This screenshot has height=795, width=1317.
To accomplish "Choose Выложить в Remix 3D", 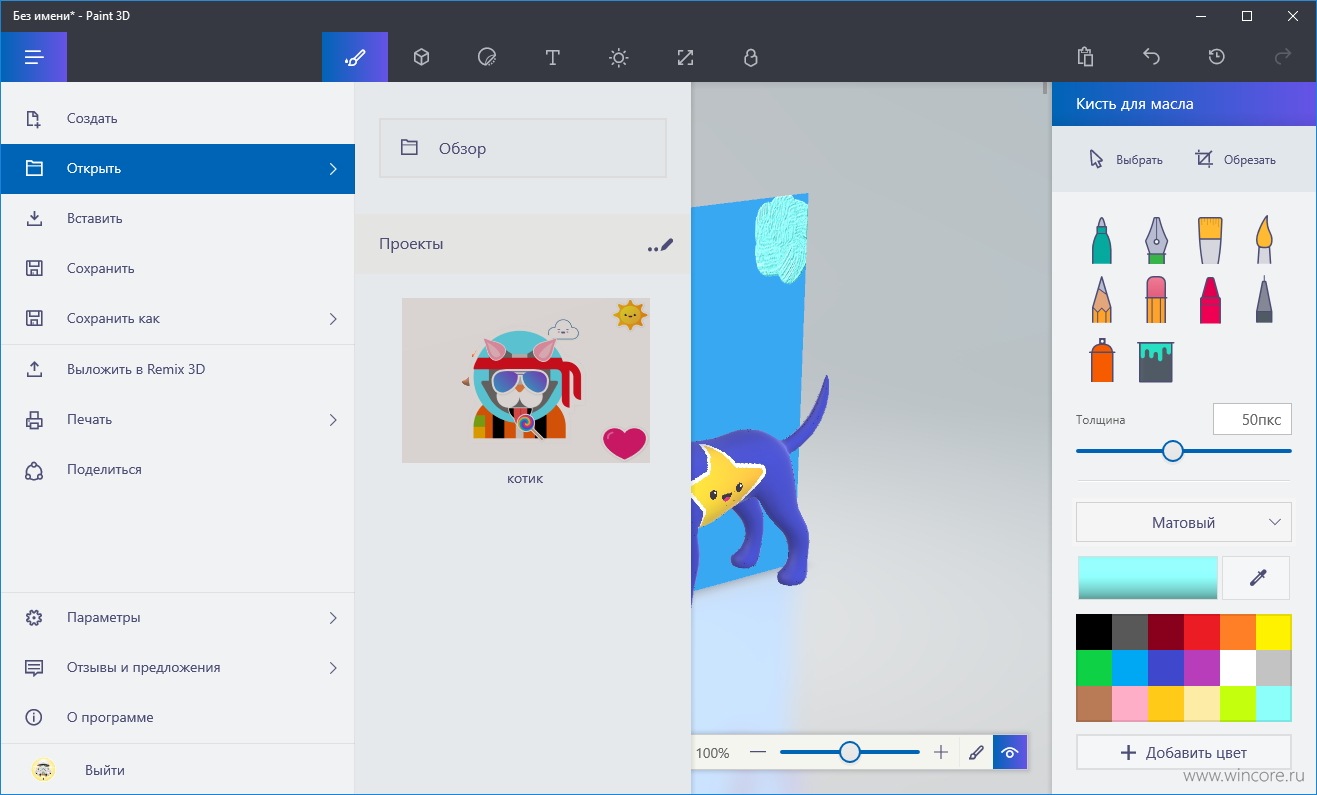I will (x=177, y=369).
